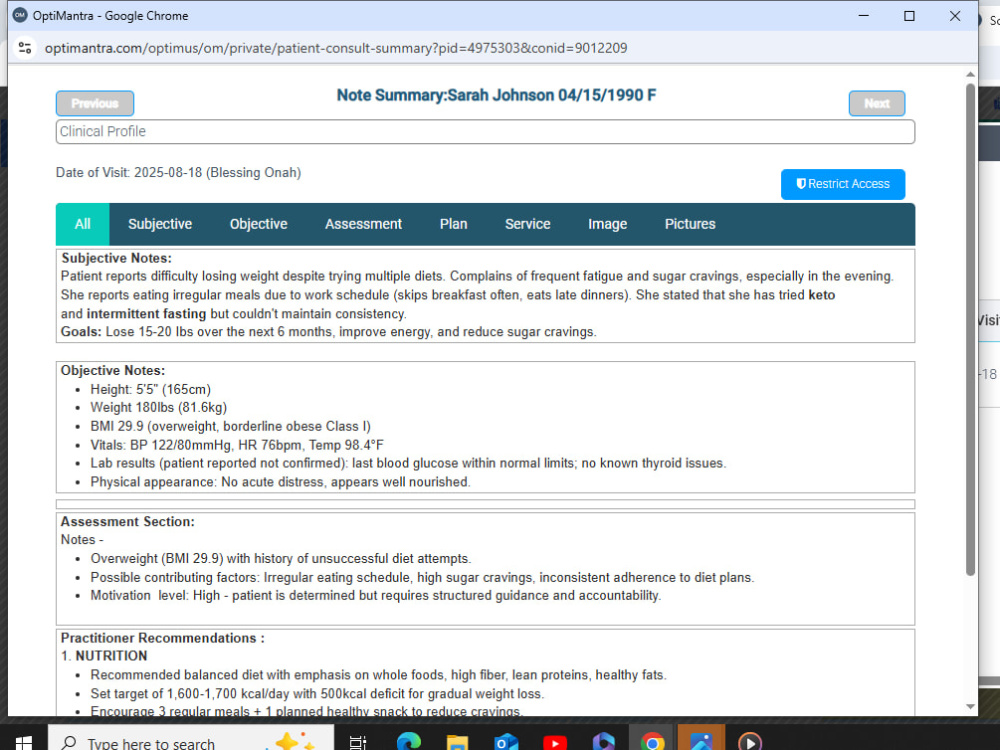
Task: Click the Practitioner Recommendations heading
Action: [163, 638]
